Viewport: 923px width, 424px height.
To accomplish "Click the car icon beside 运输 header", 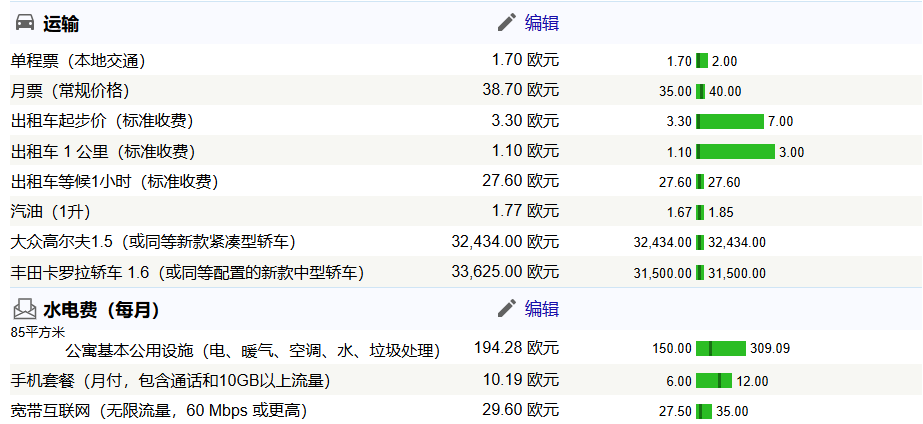I will pos(24,23).
